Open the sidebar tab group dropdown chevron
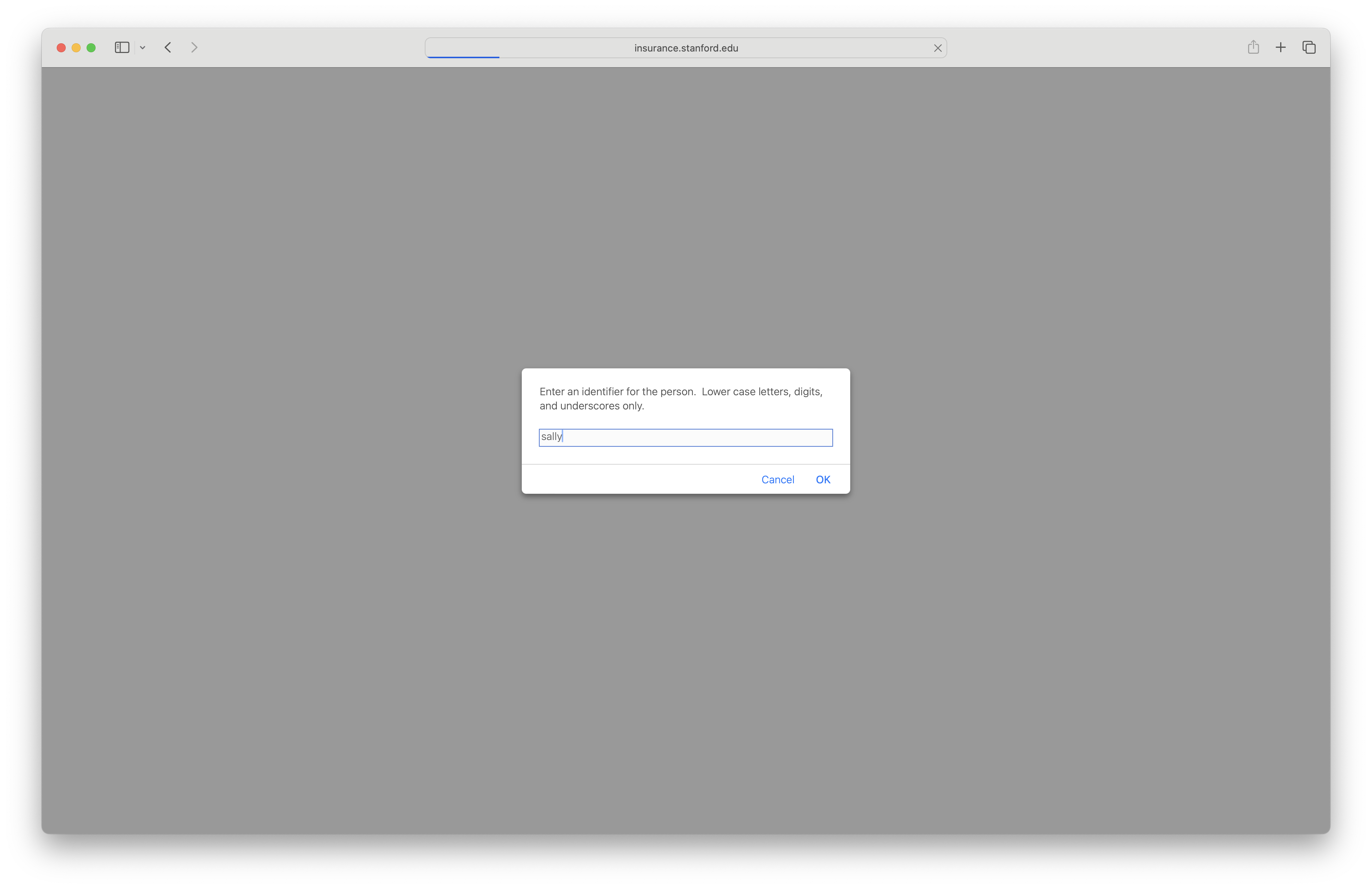This screenshot has height=889, width=1372. (x=143, y=48)
